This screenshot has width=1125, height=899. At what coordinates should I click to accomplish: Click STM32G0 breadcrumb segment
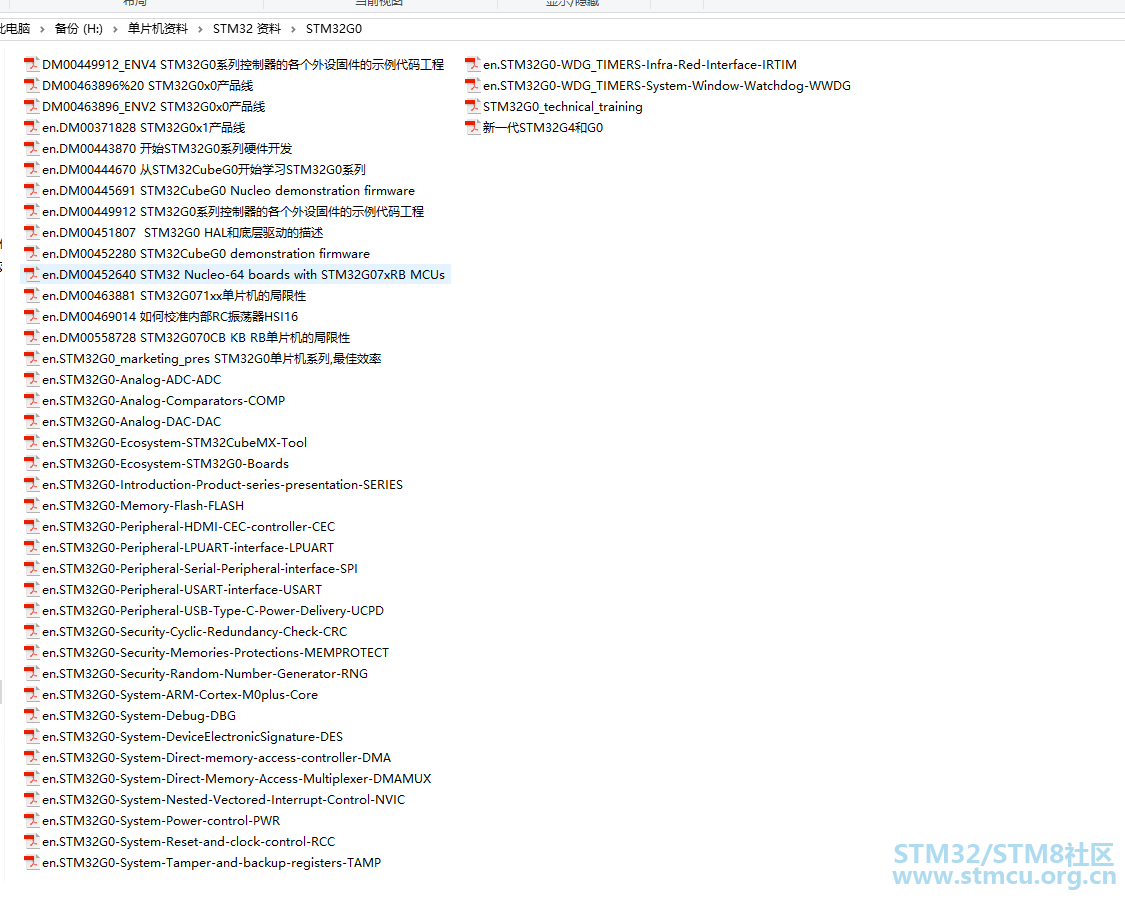334,29
